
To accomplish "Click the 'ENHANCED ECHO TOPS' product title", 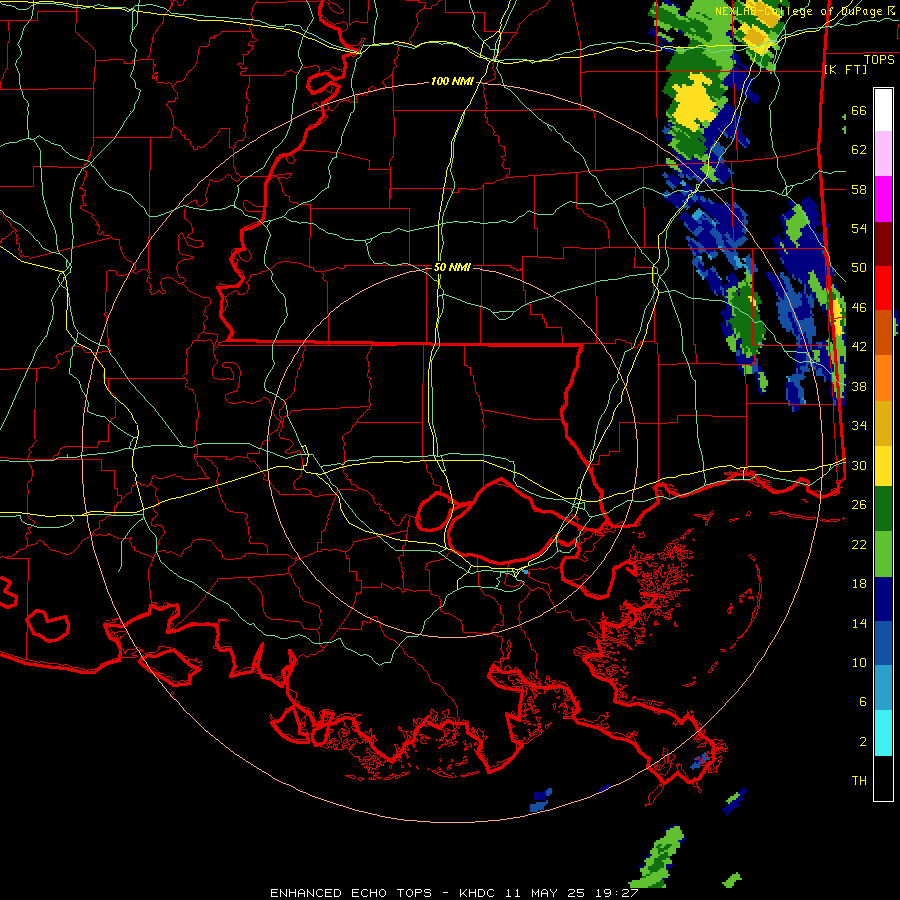I will (351, 893).
